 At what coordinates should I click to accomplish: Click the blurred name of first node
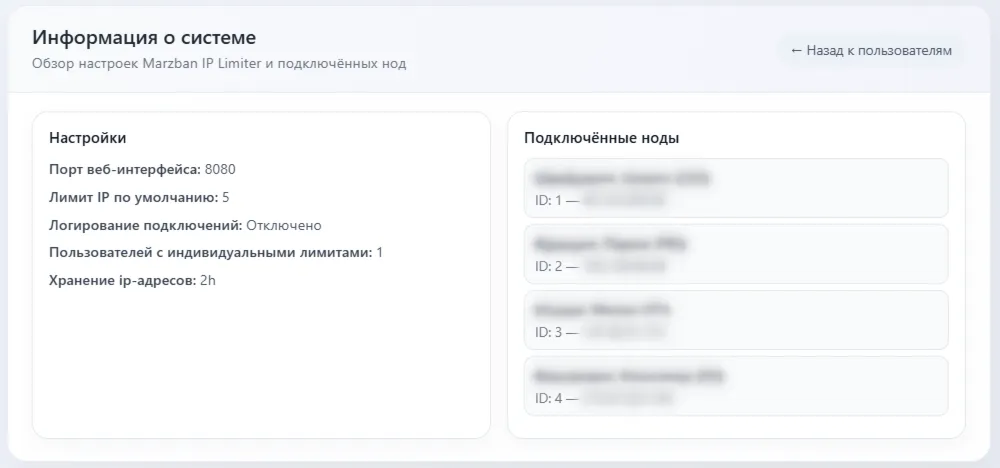622,178
